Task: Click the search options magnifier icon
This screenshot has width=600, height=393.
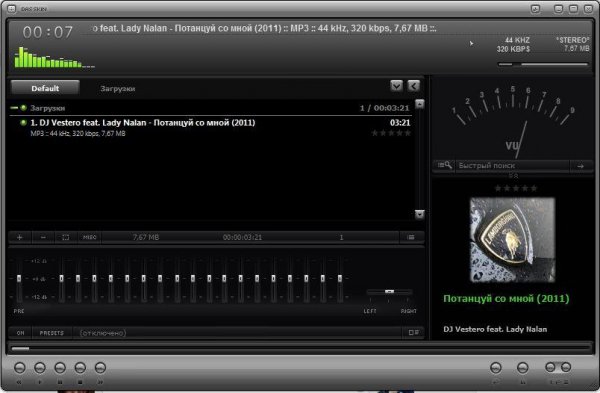Action: click(x=444, y=166)
